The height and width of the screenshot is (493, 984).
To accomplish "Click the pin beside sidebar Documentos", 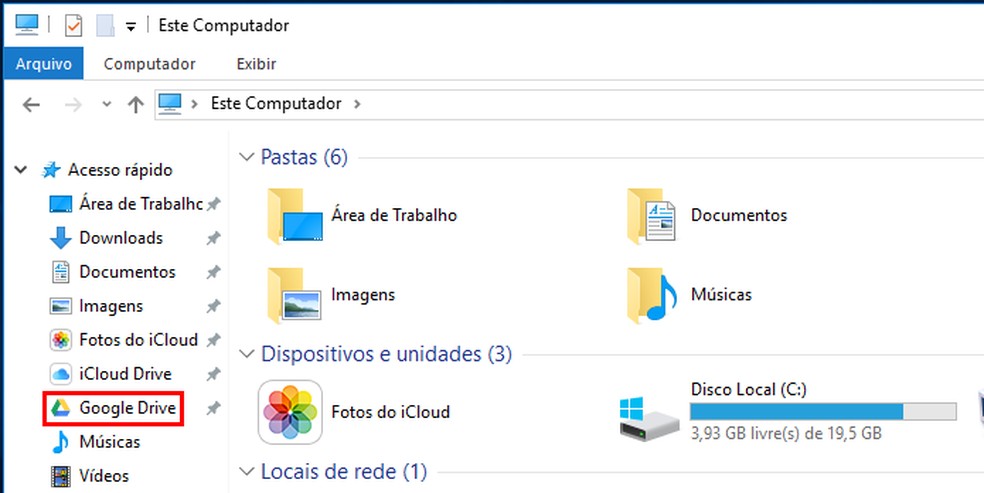I will tap(213, 272).
